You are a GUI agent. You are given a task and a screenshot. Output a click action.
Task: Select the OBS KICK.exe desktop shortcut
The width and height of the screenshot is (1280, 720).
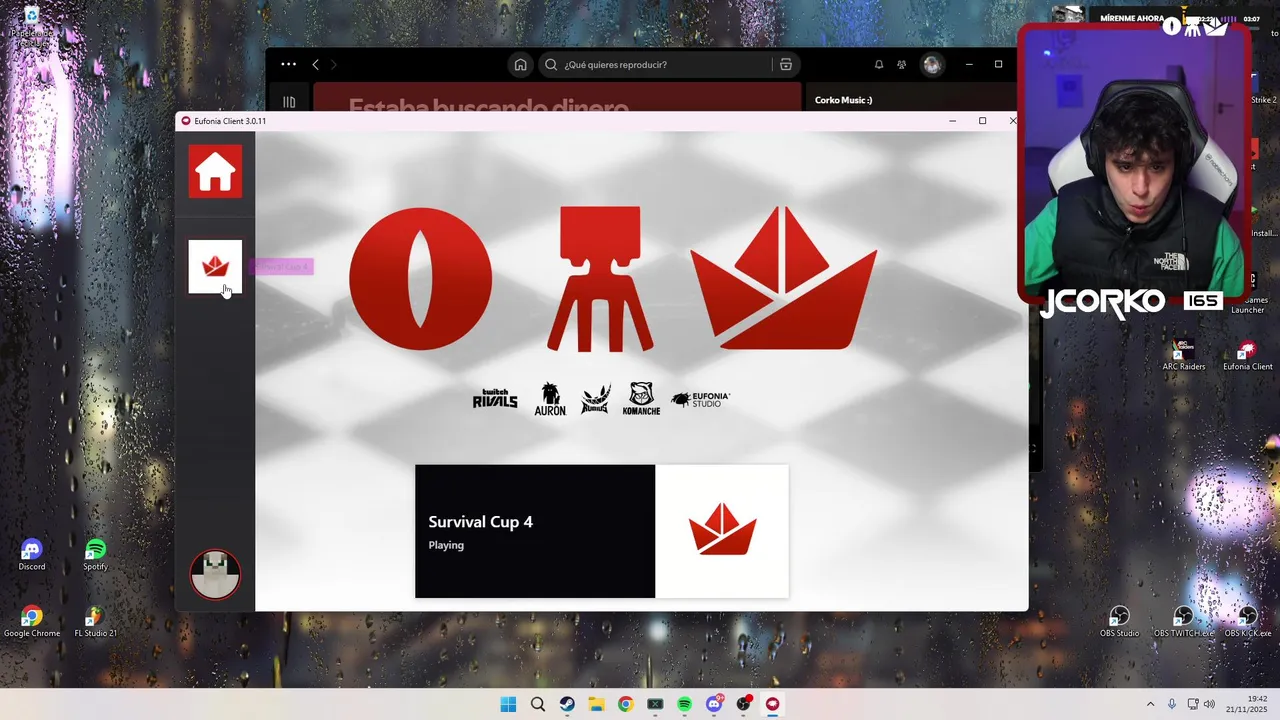click(1247, 622)
